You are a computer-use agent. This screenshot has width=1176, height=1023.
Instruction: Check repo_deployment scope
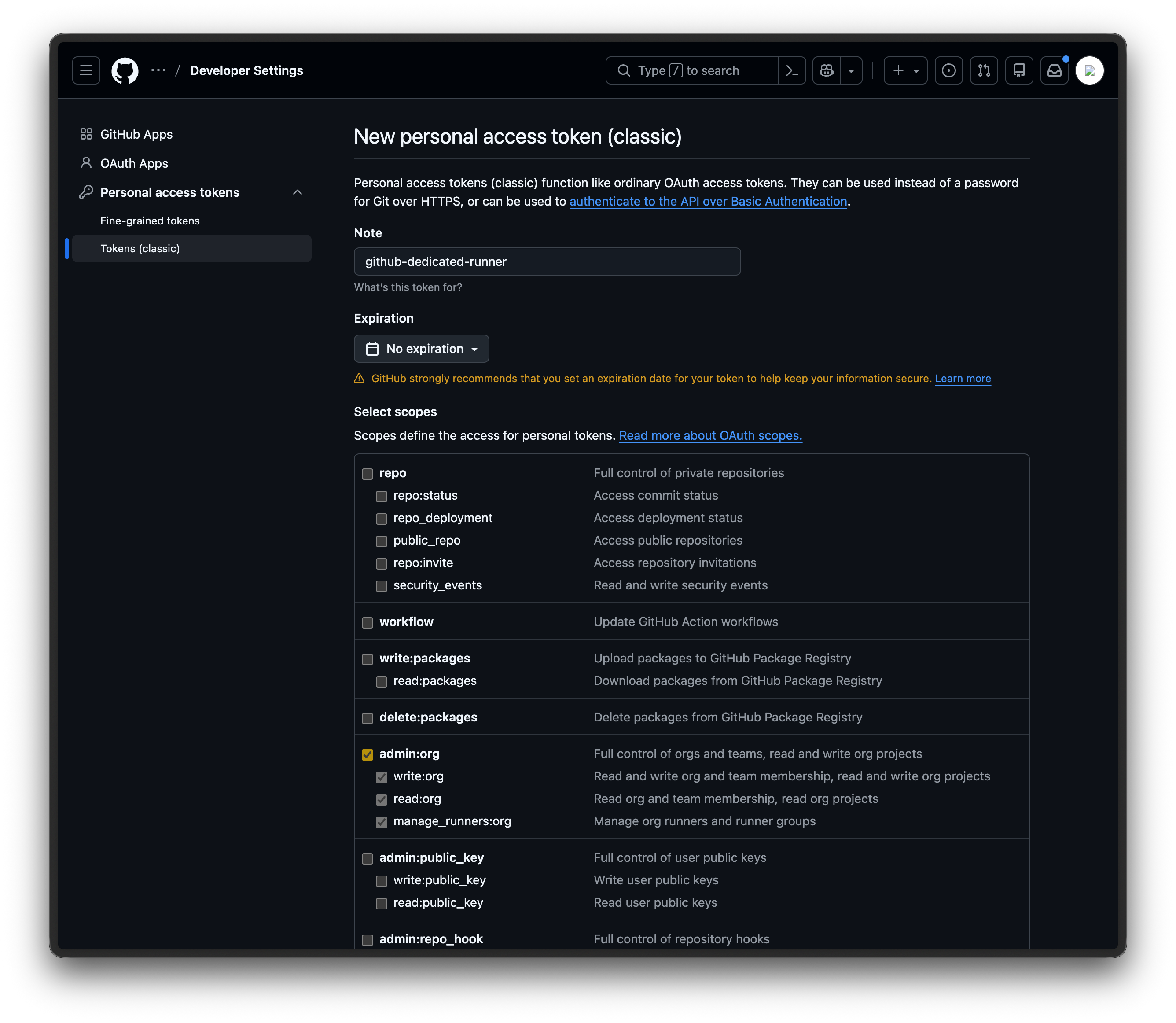point(381,519)
